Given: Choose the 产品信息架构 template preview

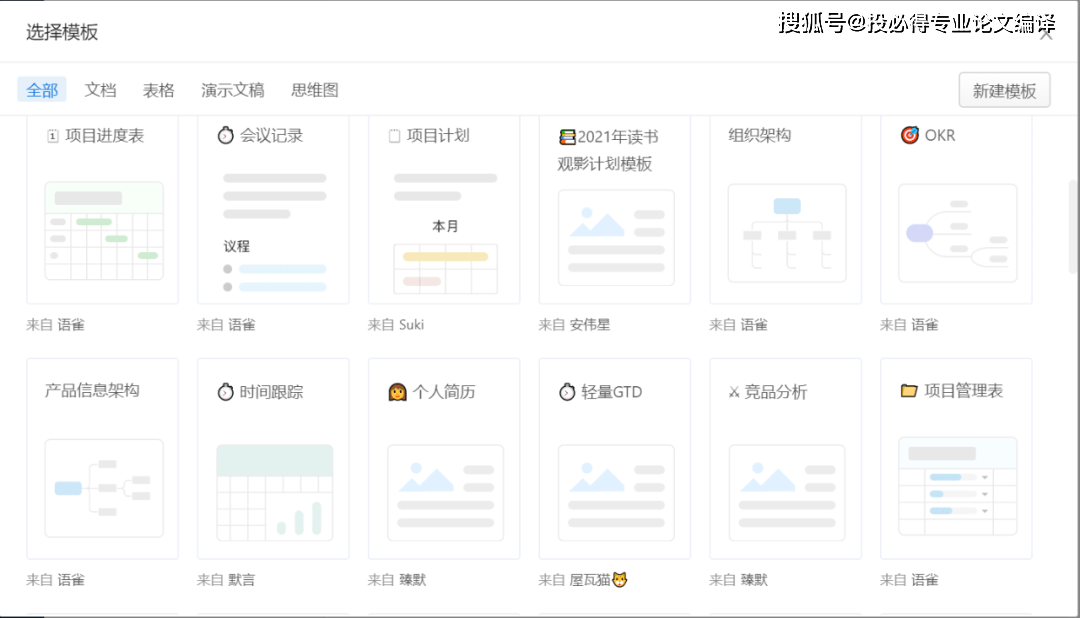Looking at the screenshot, I should pyautogui.click(x=102, y=488).
